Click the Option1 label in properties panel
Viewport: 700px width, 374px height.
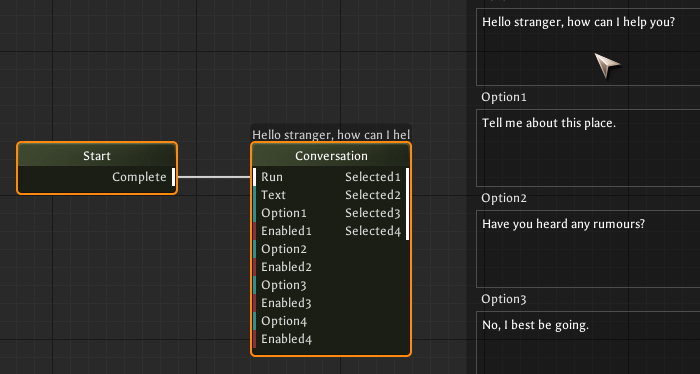click(504, 97)
